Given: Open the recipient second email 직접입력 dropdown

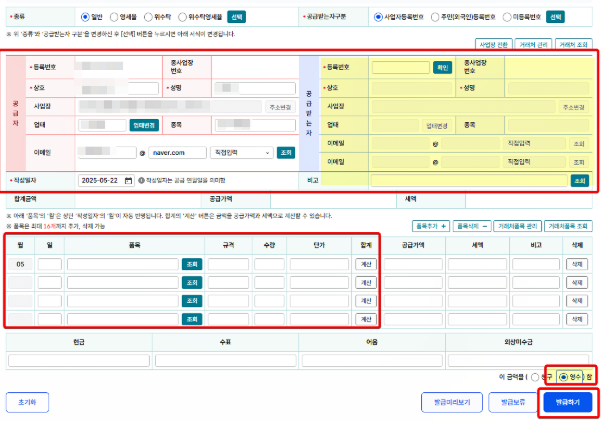Looking at the screenshot, I should click(534, 162).
